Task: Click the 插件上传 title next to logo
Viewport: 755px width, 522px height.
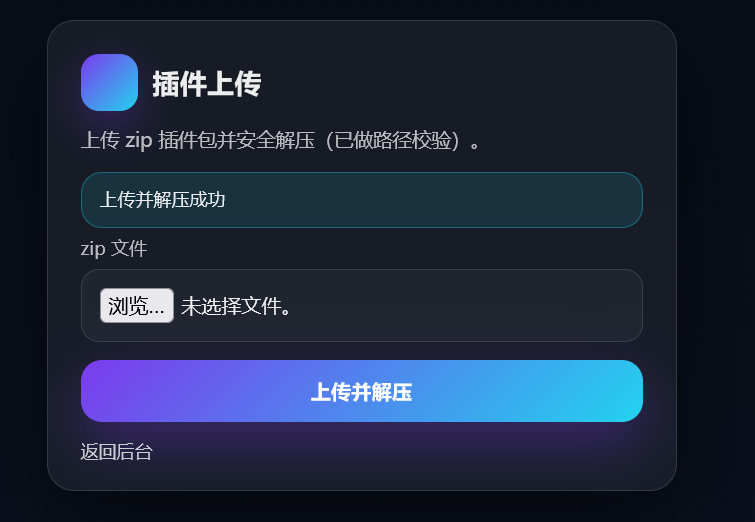Action: (207, 84)
